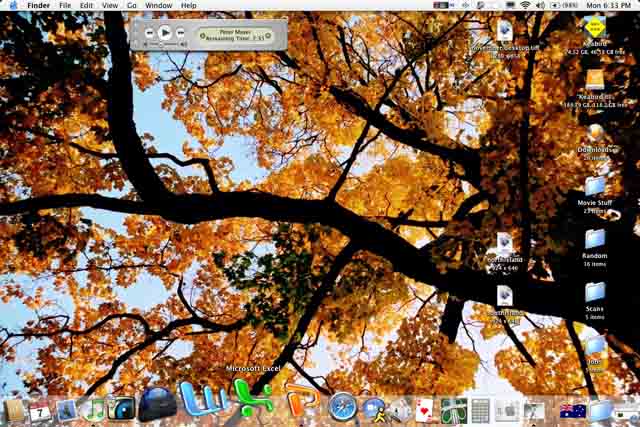Click the track info display in mini player

point(235,35)
